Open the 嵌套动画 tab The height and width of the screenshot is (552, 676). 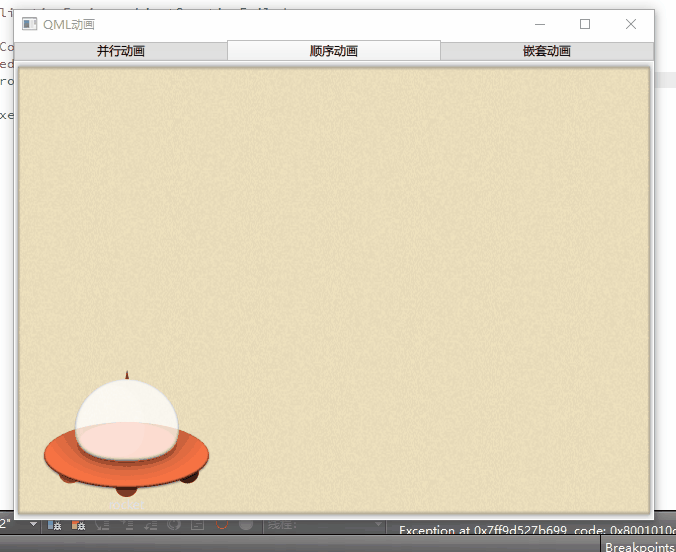tap(547, 51)
